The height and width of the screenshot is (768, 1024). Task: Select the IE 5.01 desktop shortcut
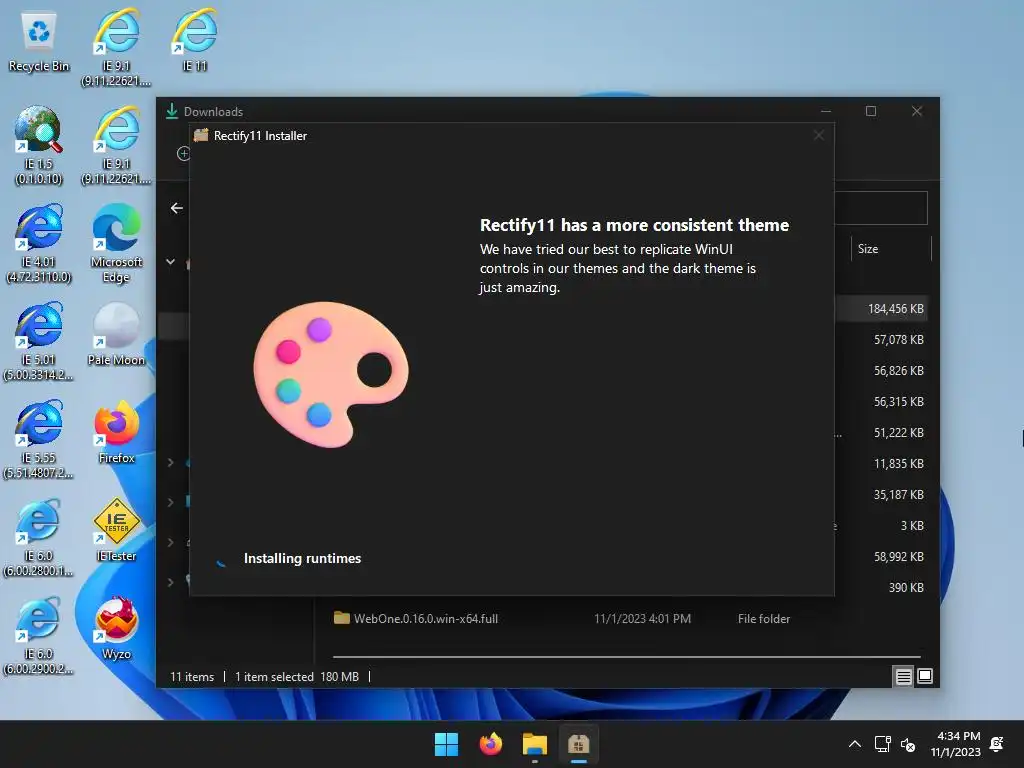[x=39, y=341]
